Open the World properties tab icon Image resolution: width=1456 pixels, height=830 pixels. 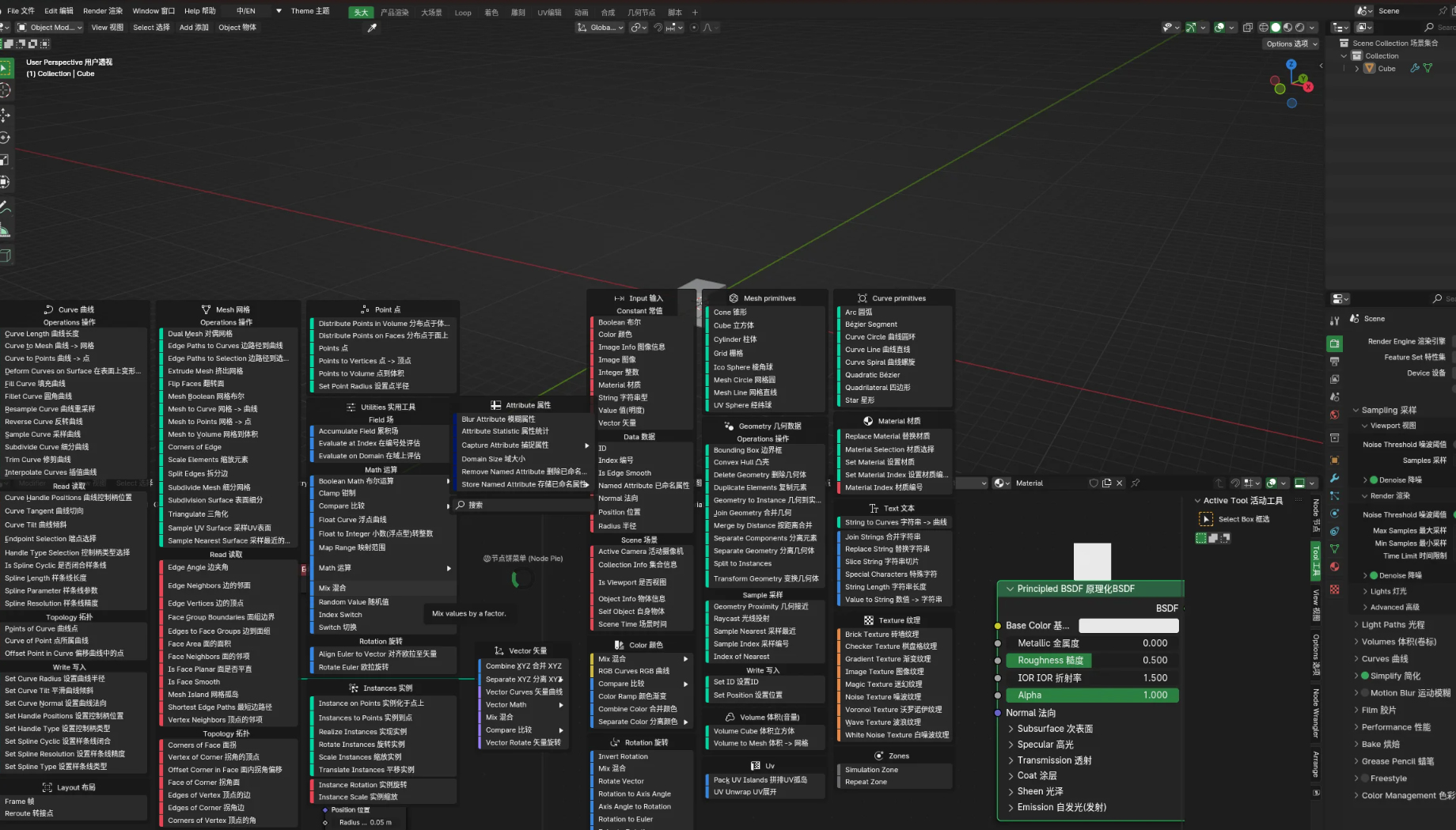pyautogui.click(x=1334, y=415)
